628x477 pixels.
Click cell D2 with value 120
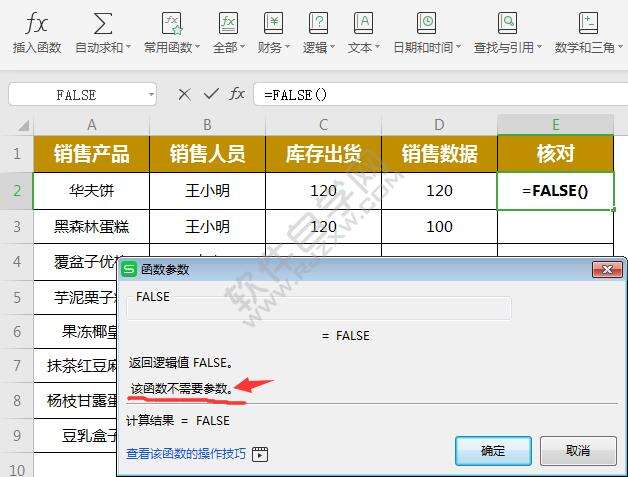pyautogui.click(x=439, y=191)
